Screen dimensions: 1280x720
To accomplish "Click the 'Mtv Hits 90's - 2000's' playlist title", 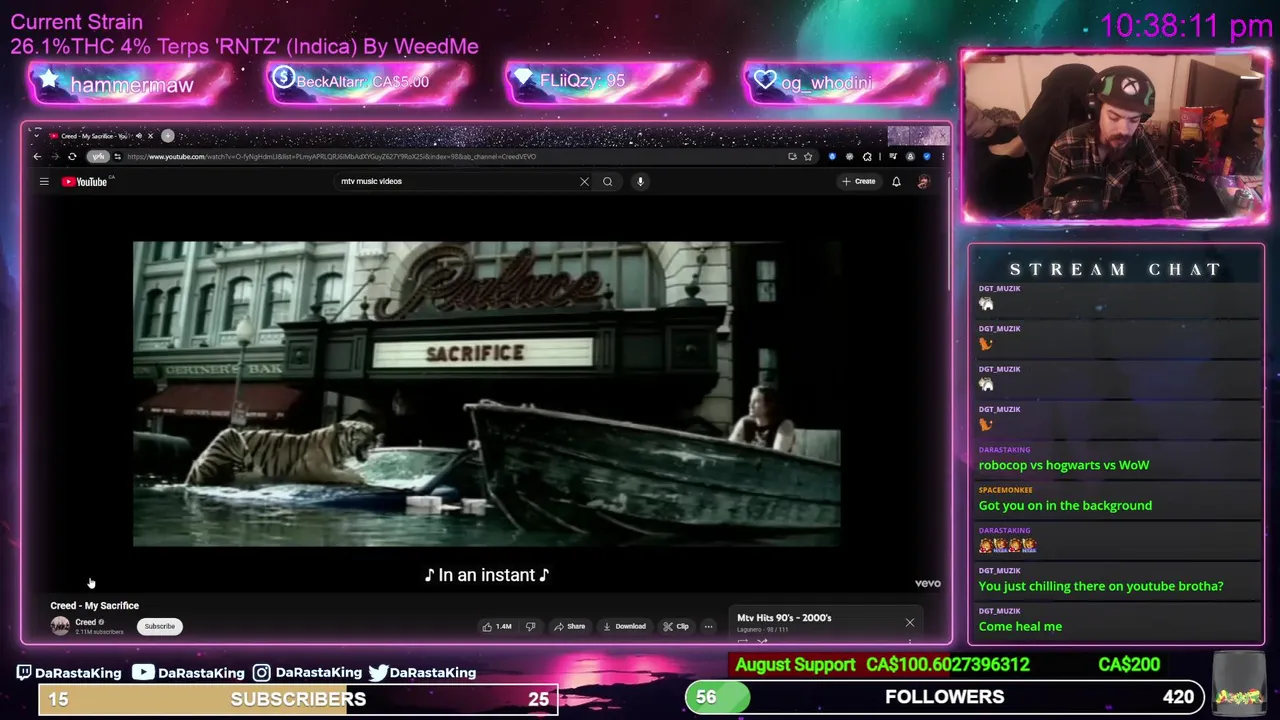I will [x=784, y=618].
